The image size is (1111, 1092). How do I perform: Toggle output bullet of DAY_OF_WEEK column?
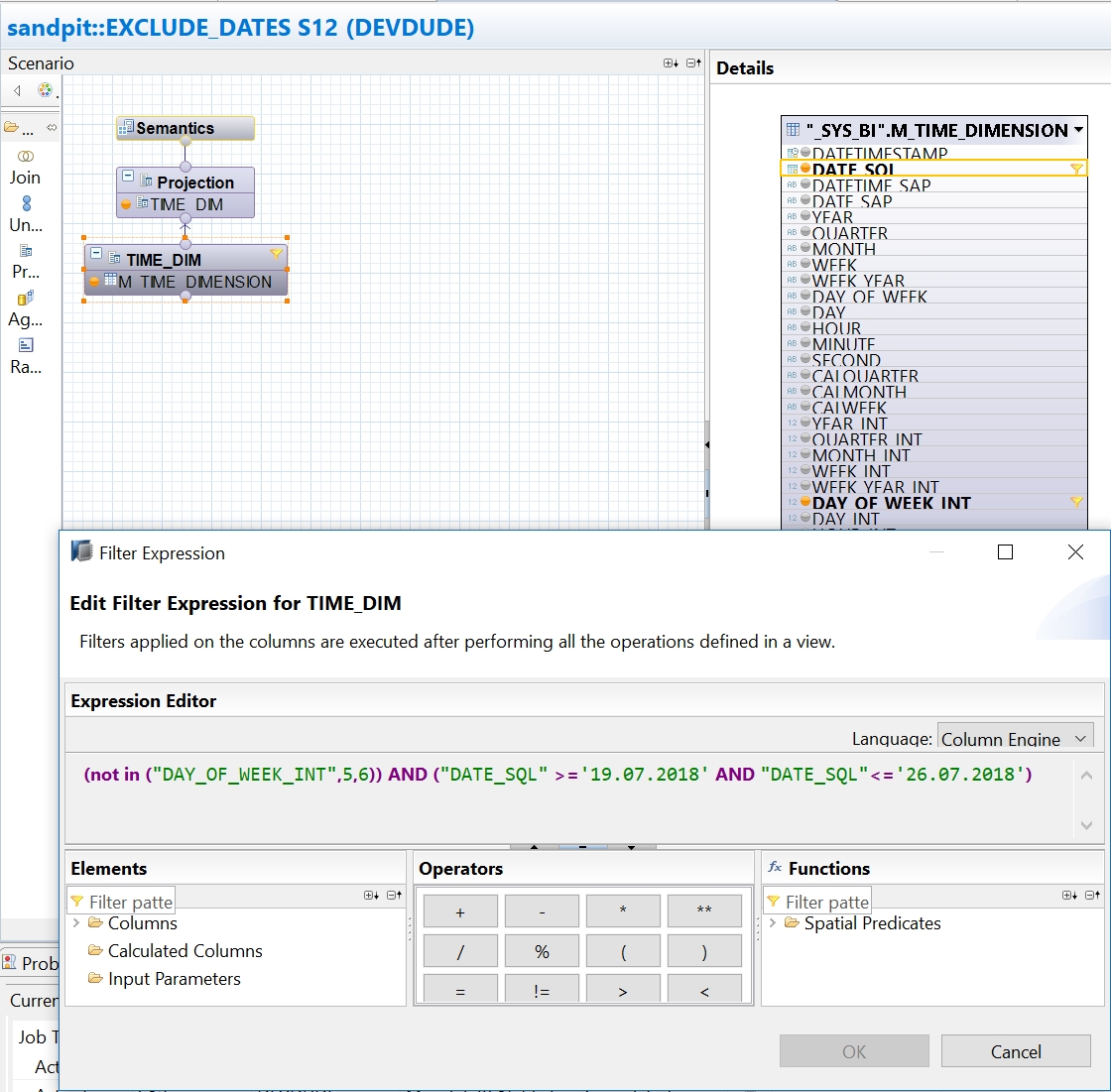tap(804, 295)
